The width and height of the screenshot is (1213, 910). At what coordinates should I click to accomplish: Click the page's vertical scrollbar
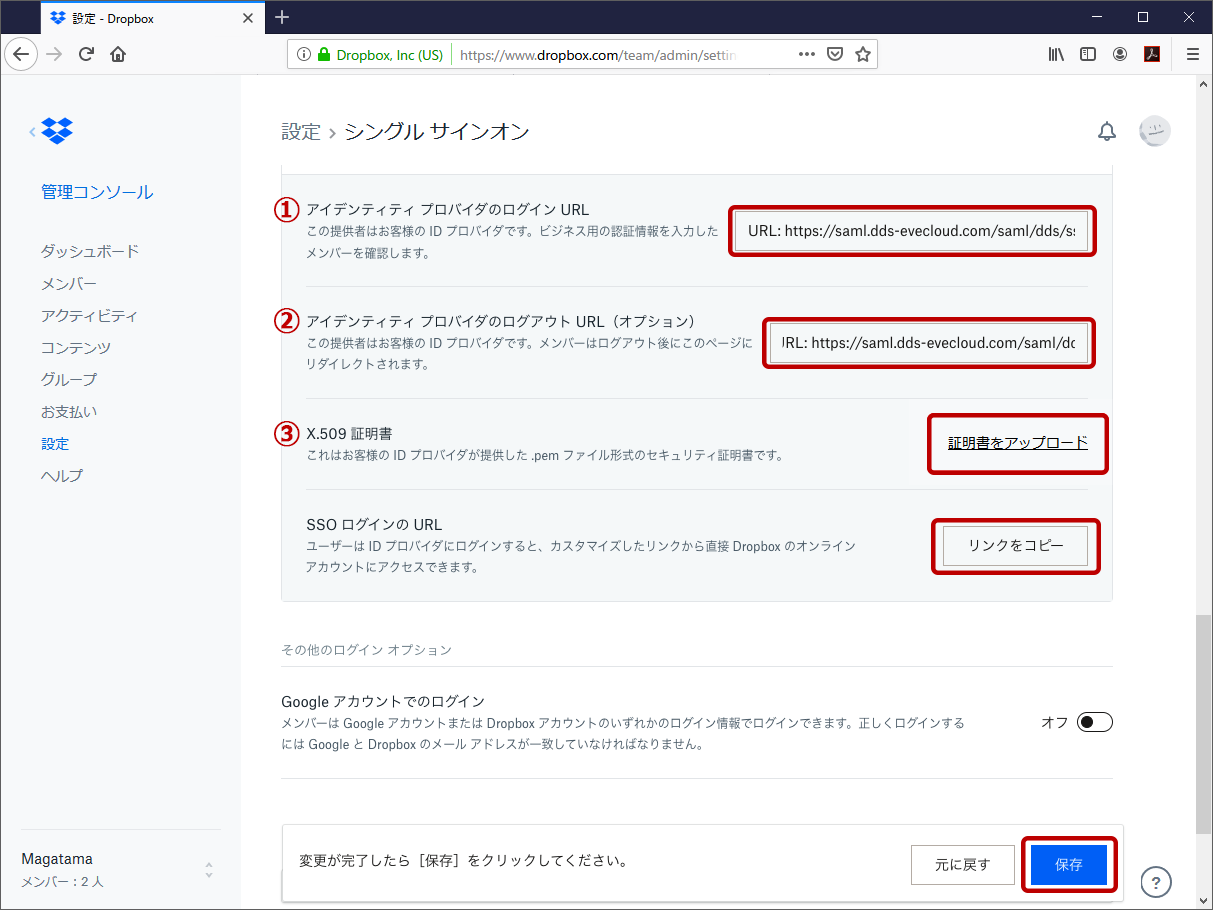point(1204,720)
